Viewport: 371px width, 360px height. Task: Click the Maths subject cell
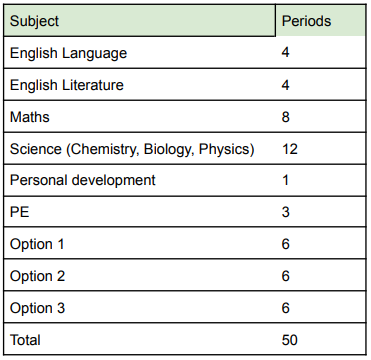(140, 117)
